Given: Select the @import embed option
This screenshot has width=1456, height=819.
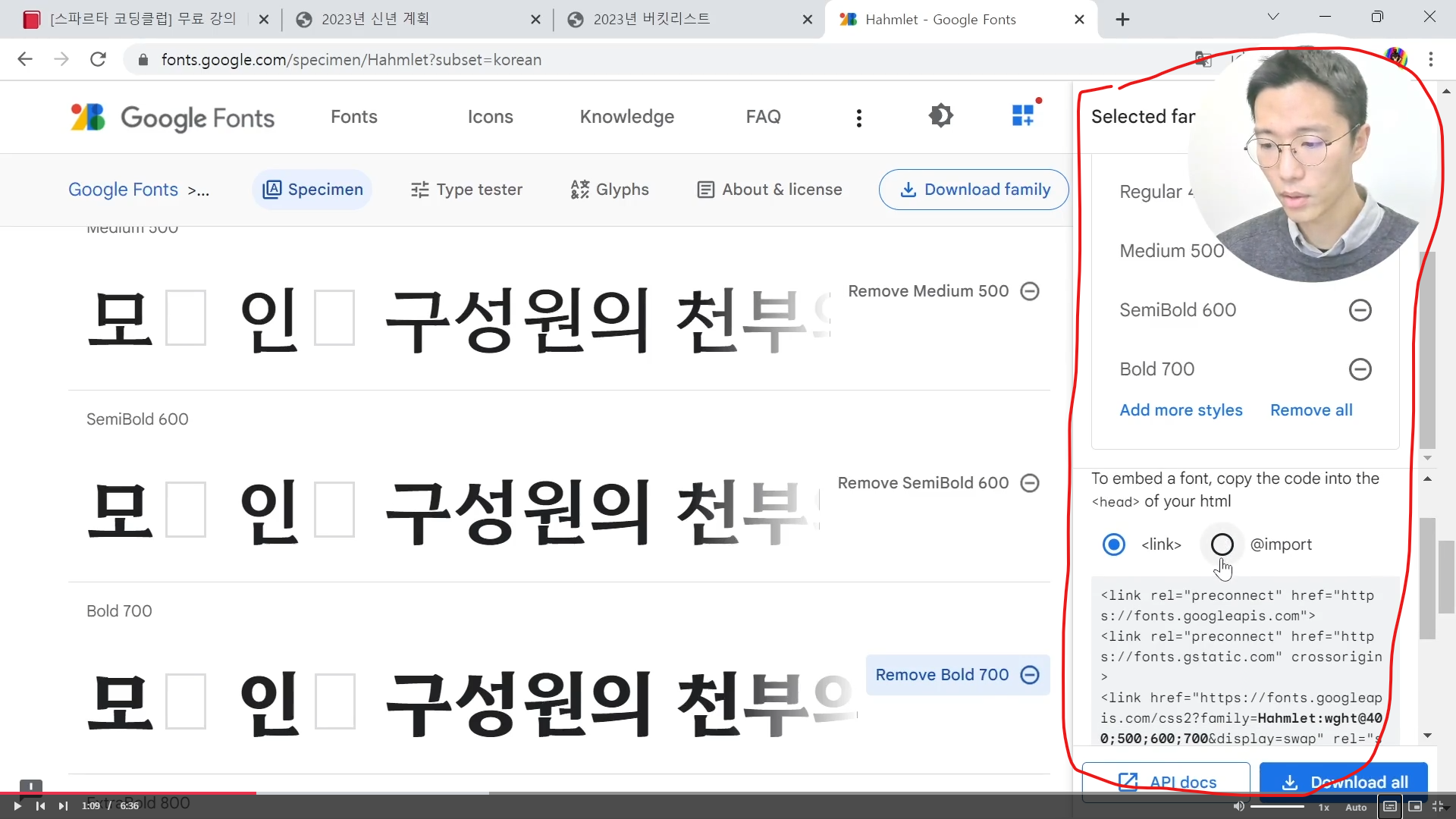Looking at the screenshot, I should (x=1222, y=544).
